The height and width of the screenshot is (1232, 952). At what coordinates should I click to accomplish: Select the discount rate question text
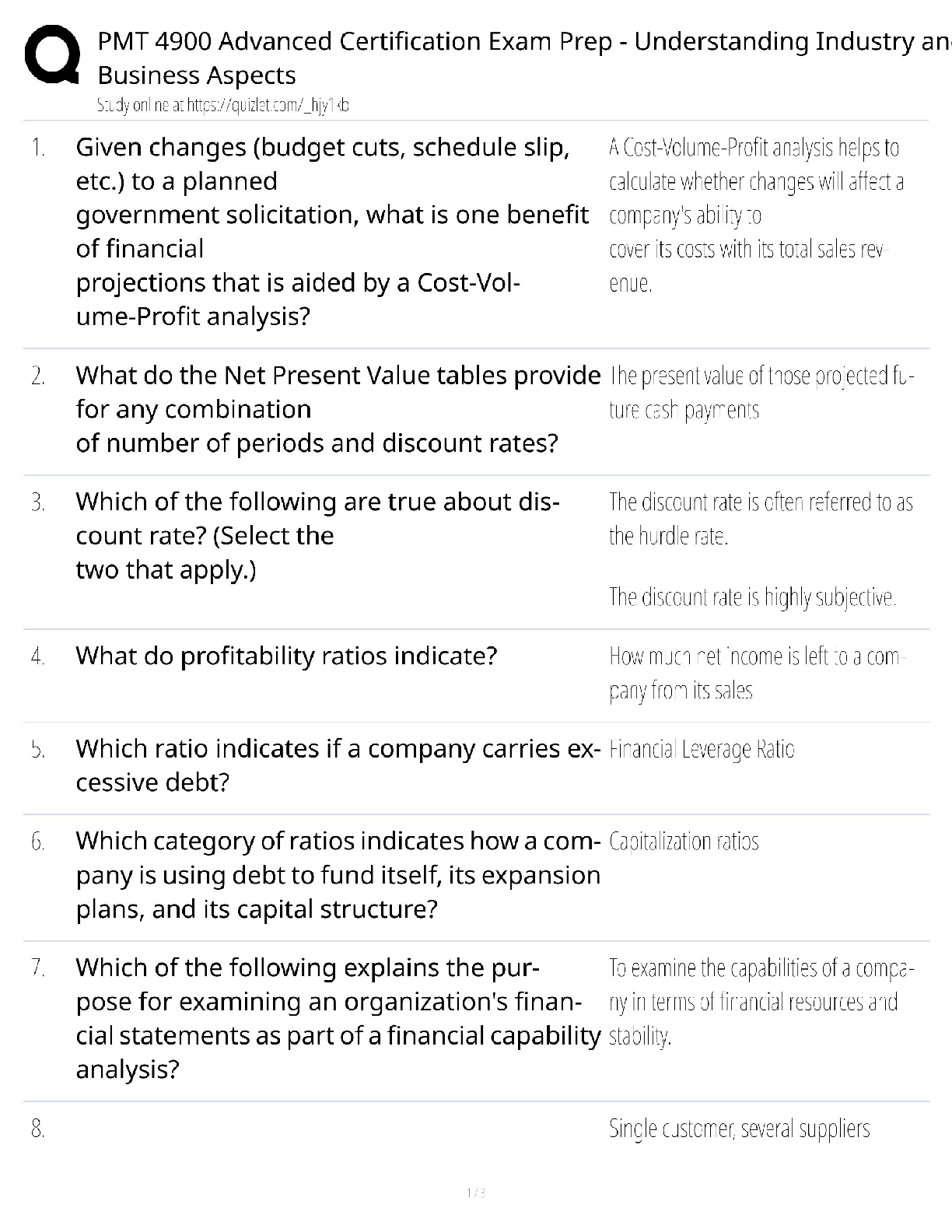[x=317, y=535]
